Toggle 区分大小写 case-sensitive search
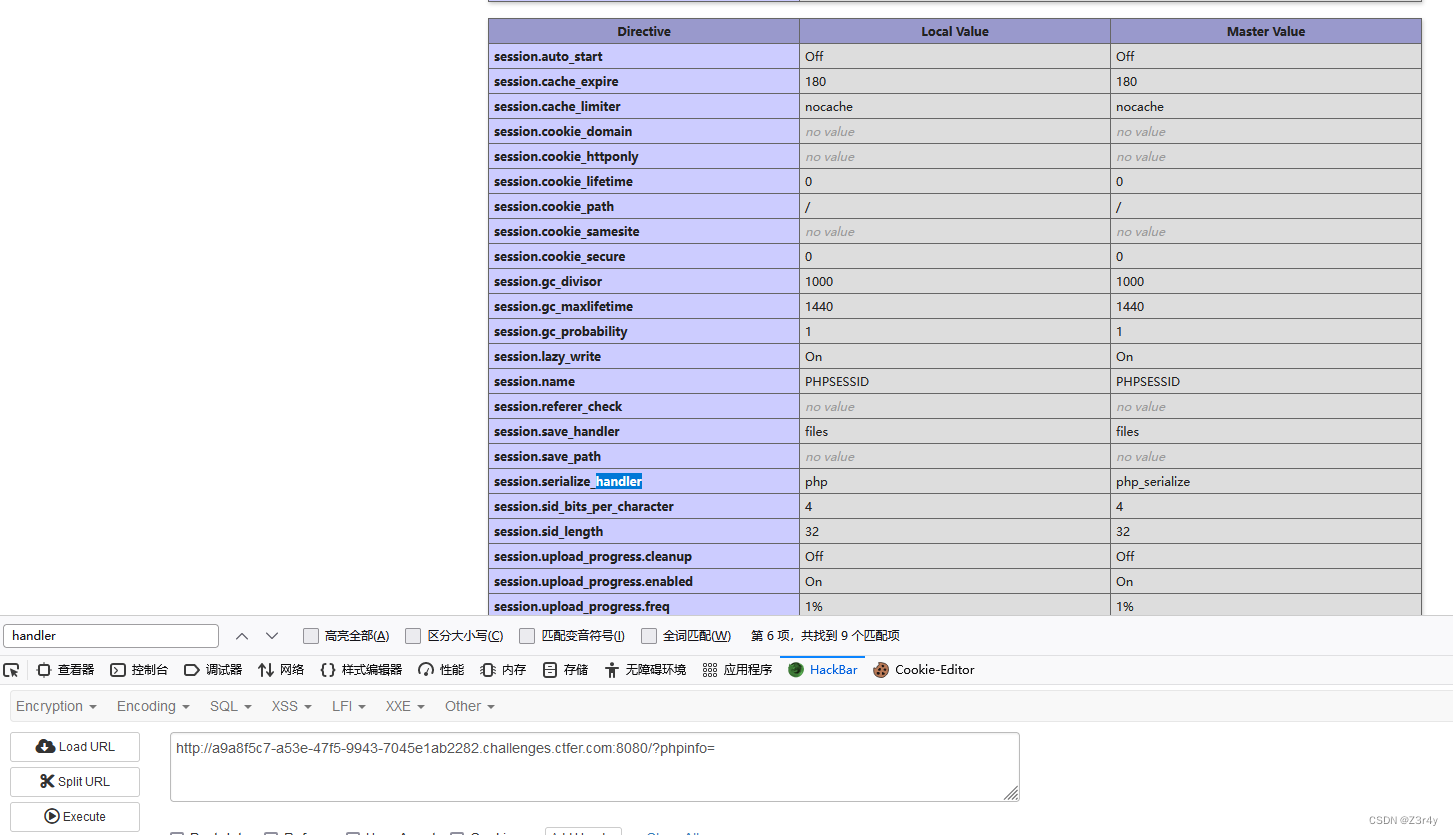 [x=413, y=635]
